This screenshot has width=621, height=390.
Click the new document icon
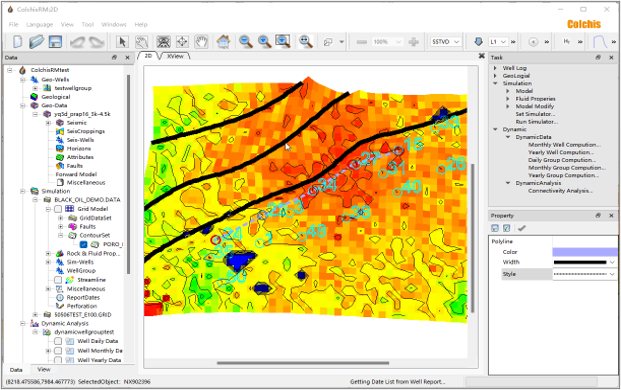18,42
